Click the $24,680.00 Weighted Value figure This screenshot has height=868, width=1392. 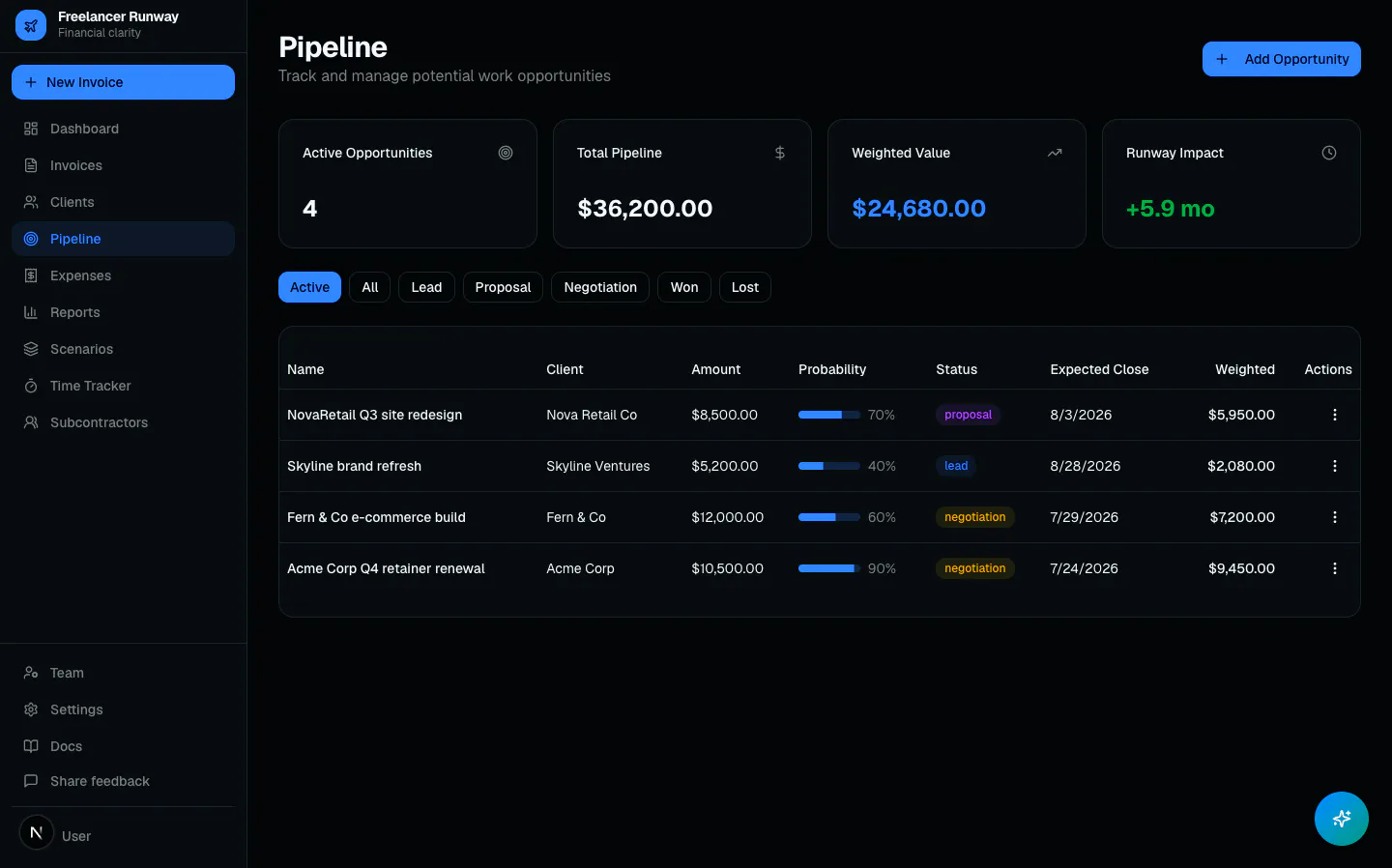coord(918,209)
